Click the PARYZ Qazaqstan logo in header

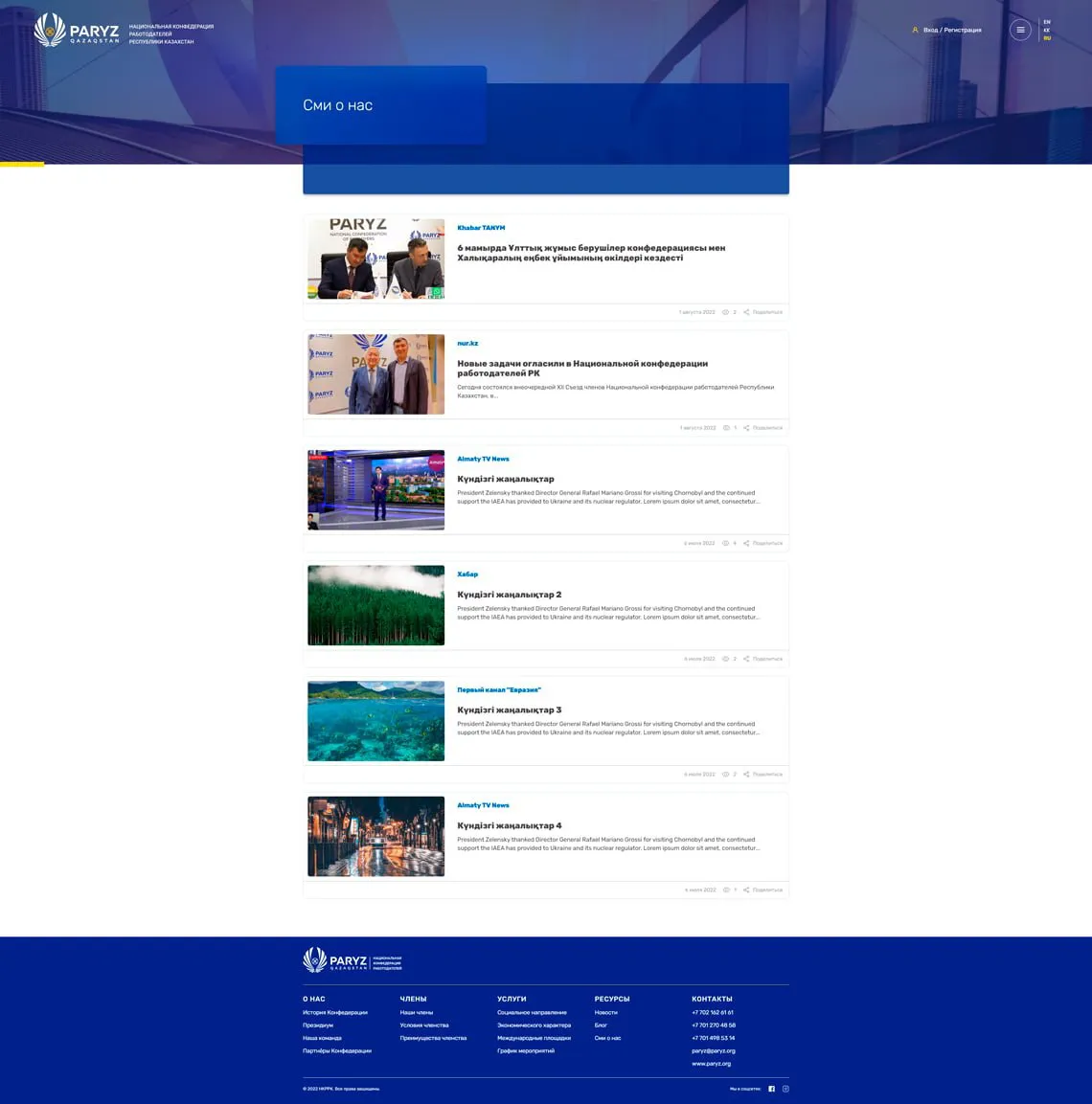(77, 31)
